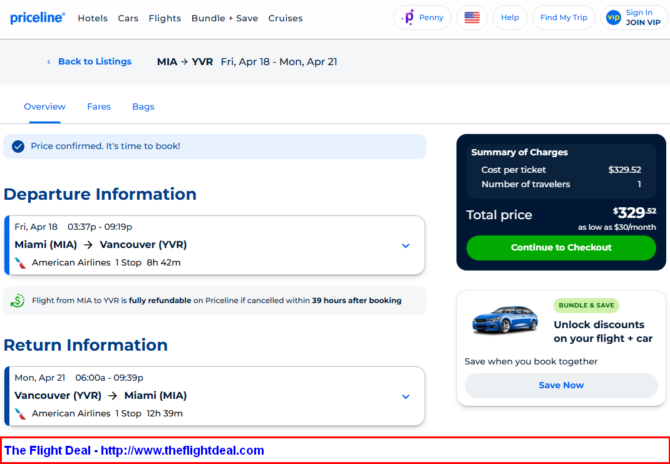Screen dimensions: 670x464
Task: Click the Penny assistant icon
Action: click(x=408, y=18)
